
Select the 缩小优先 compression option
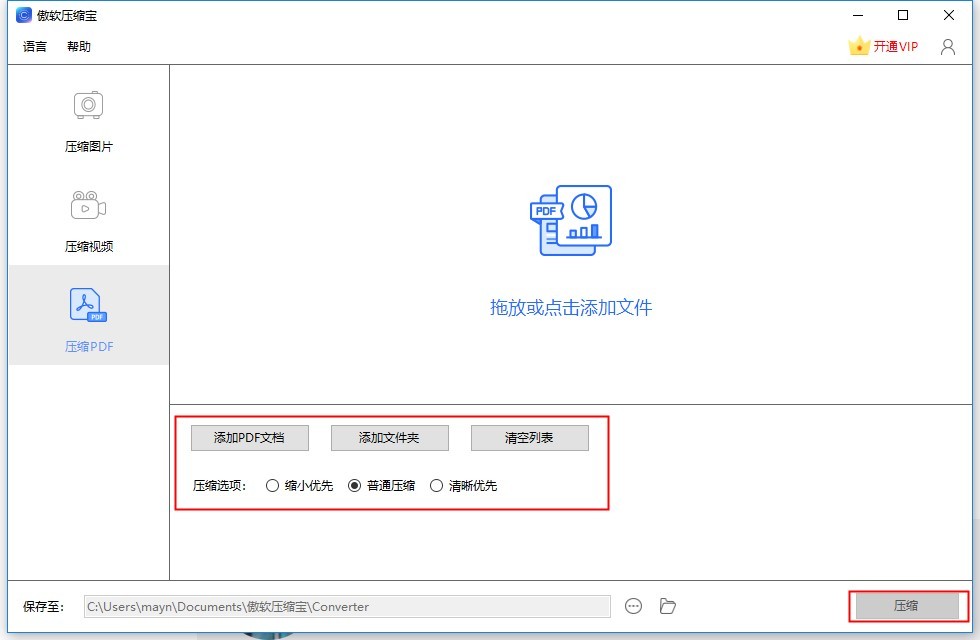coord(272,486)
